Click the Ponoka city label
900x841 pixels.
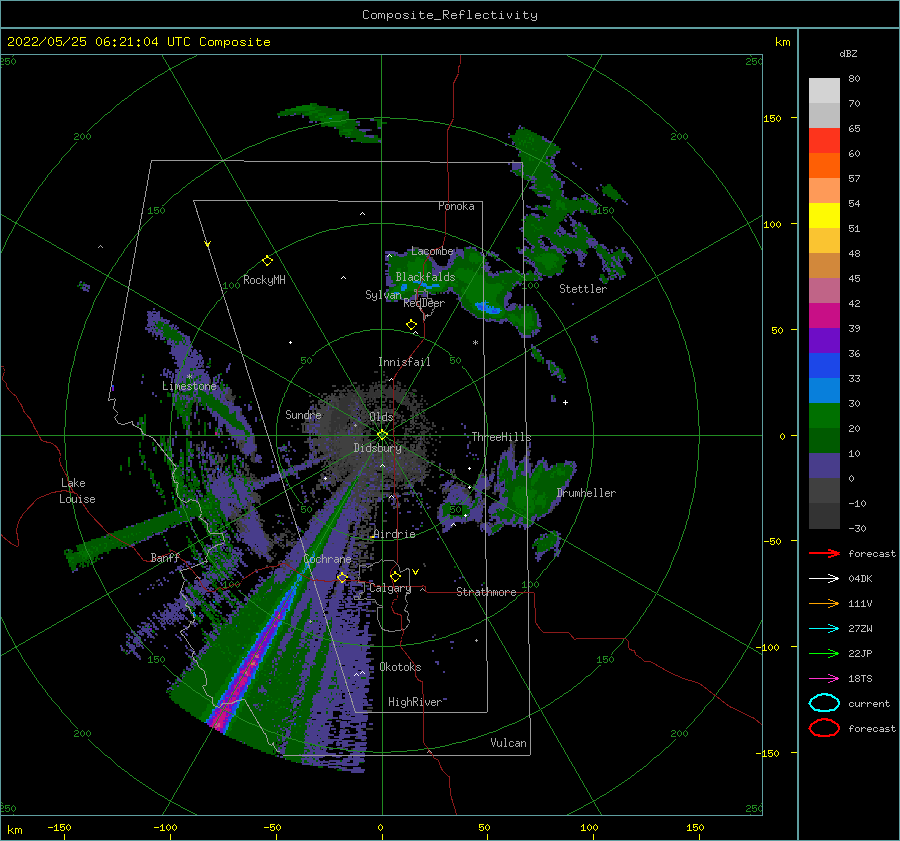click(x=456, y=206)
